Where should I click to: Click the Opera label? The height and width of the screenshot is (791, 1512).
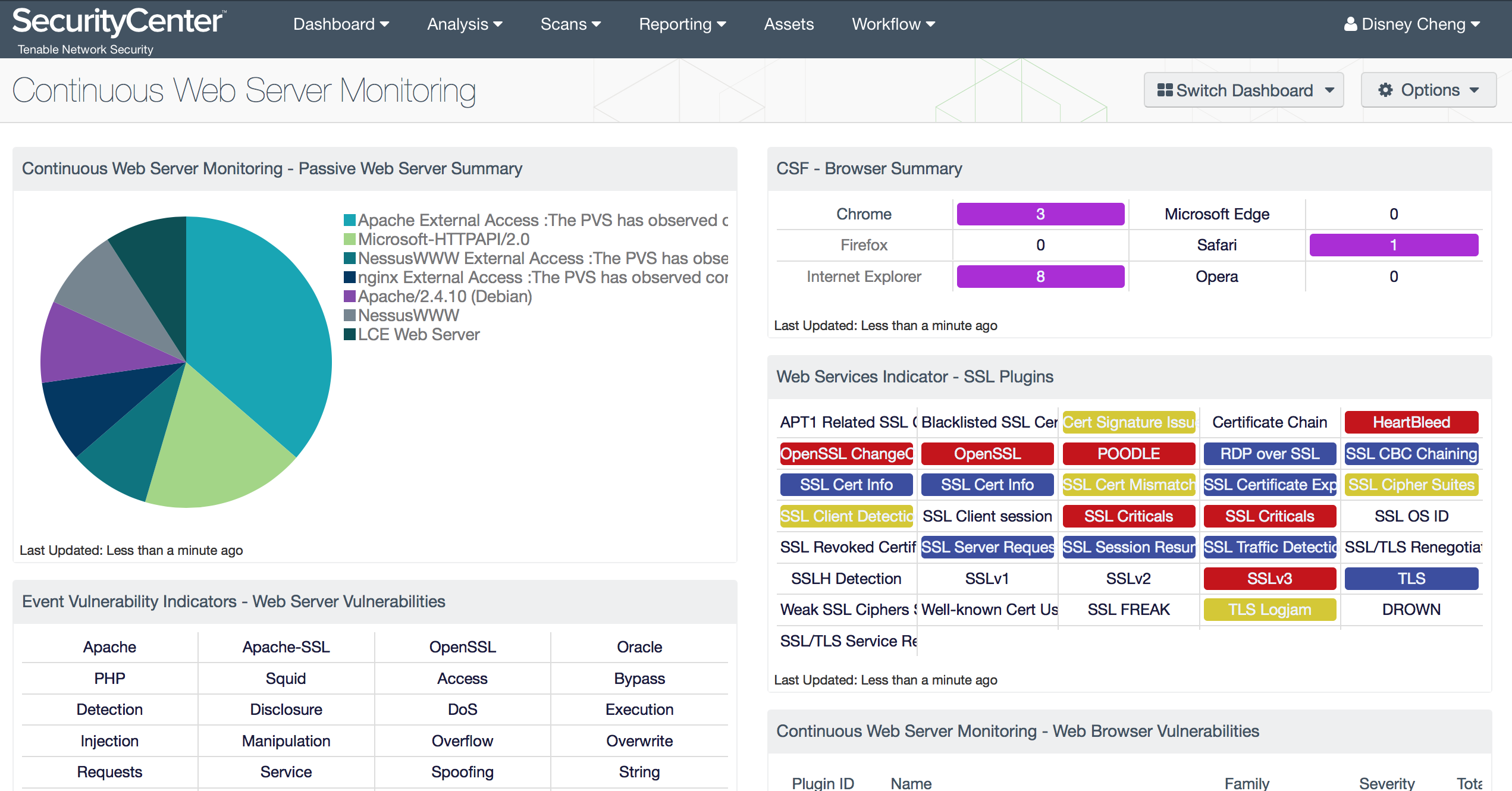coord(1217,277)
